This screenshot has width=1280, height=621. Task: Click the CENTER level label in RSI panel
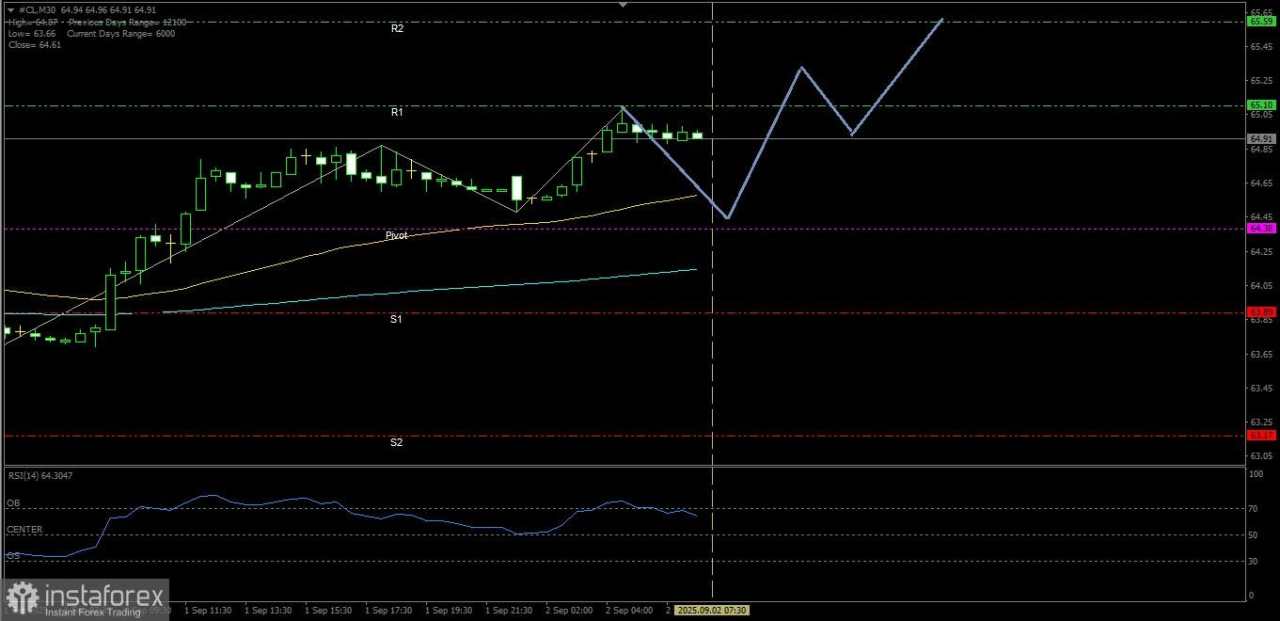[24, 529]
